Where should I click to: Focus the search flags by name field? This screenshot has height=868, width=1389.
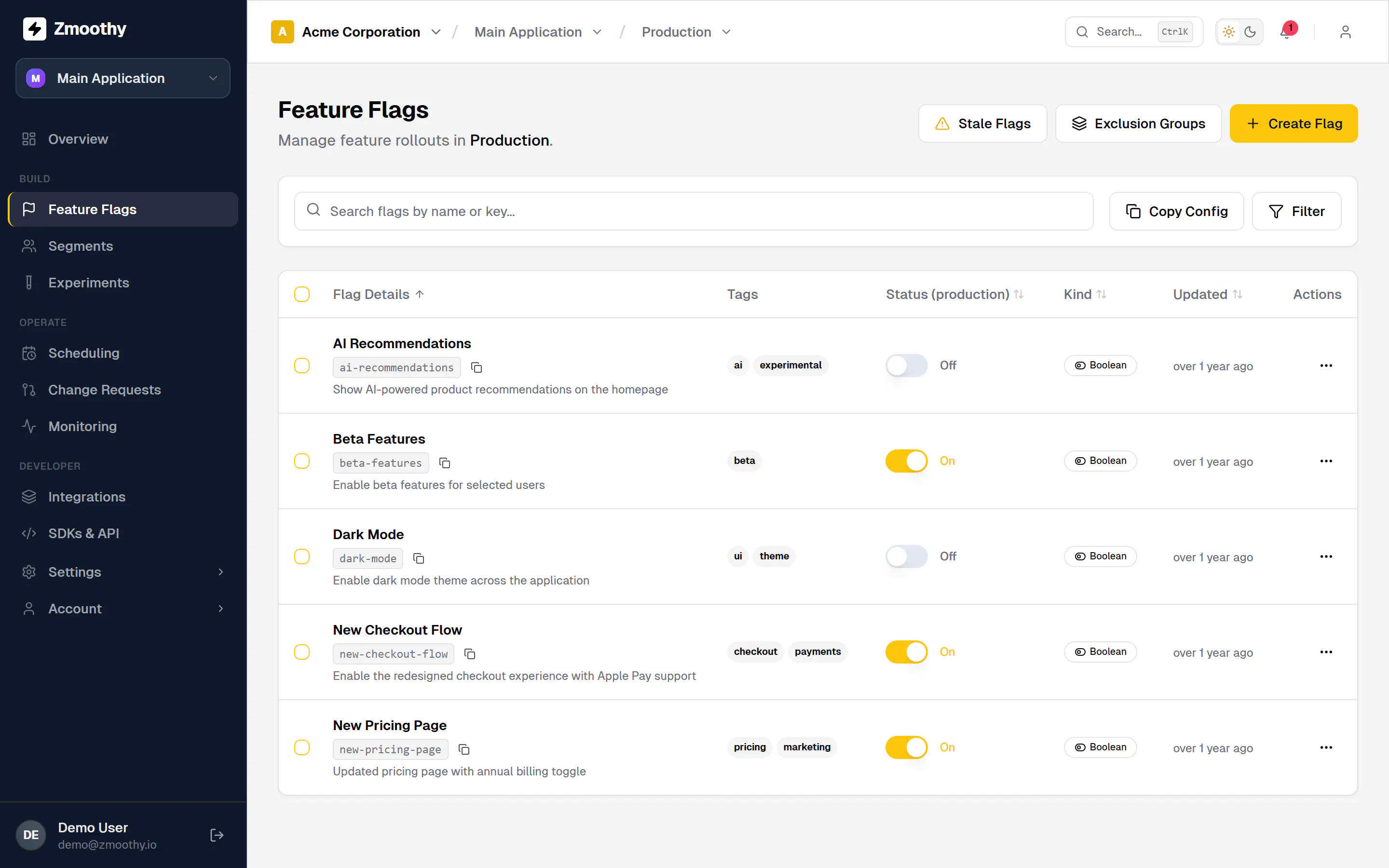point(694,211)
